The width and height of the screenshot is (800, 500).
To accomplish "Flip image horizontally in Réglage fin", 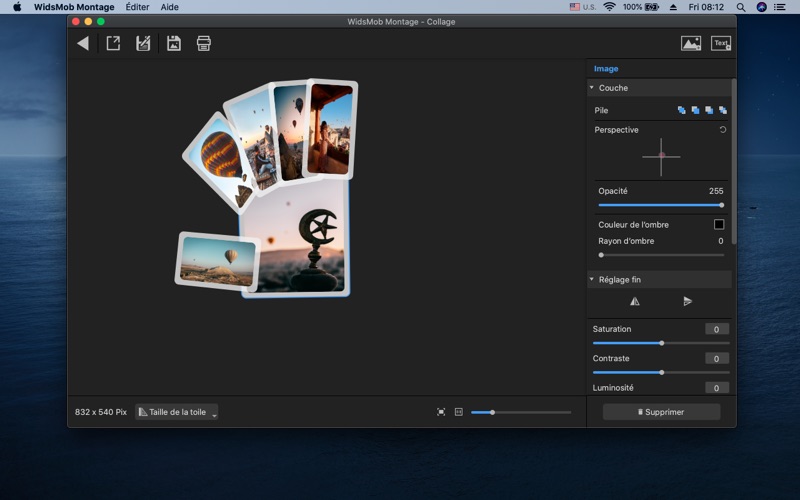I will pos(635,302).
